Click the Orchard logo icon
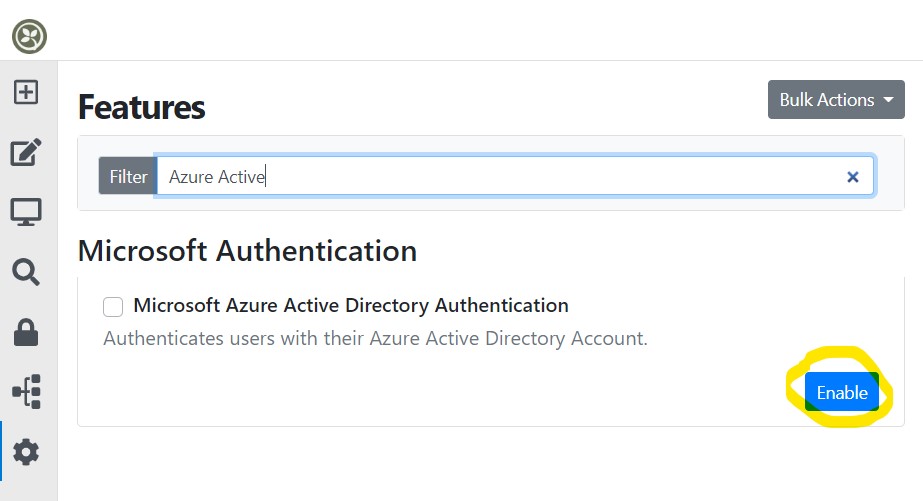 [x=29, y=37]
